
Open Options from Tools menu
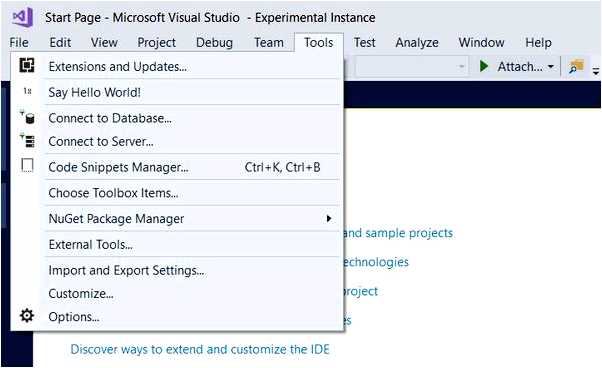pos(177,317)
